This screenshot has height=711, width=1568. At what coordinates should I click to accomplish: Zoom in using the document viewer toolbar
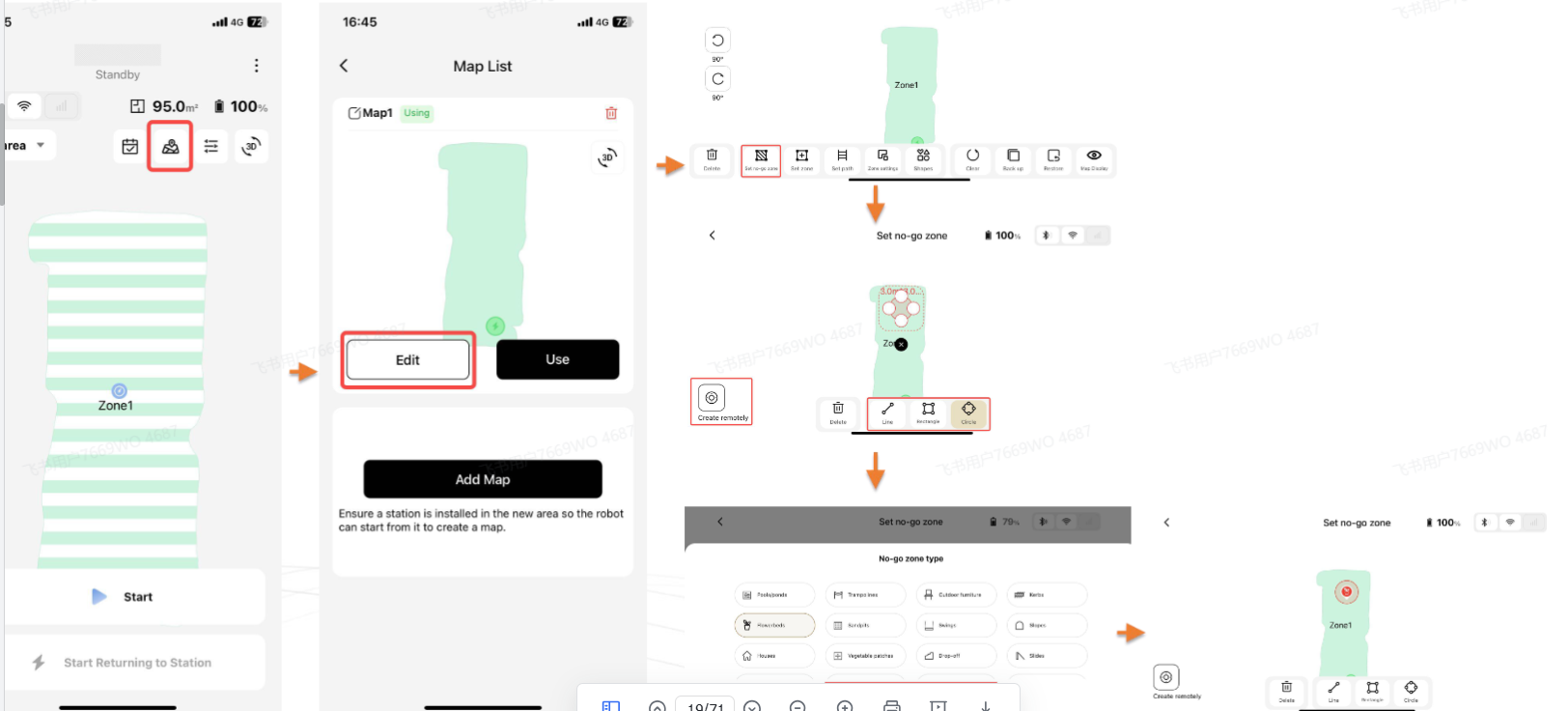pos(845,707)
